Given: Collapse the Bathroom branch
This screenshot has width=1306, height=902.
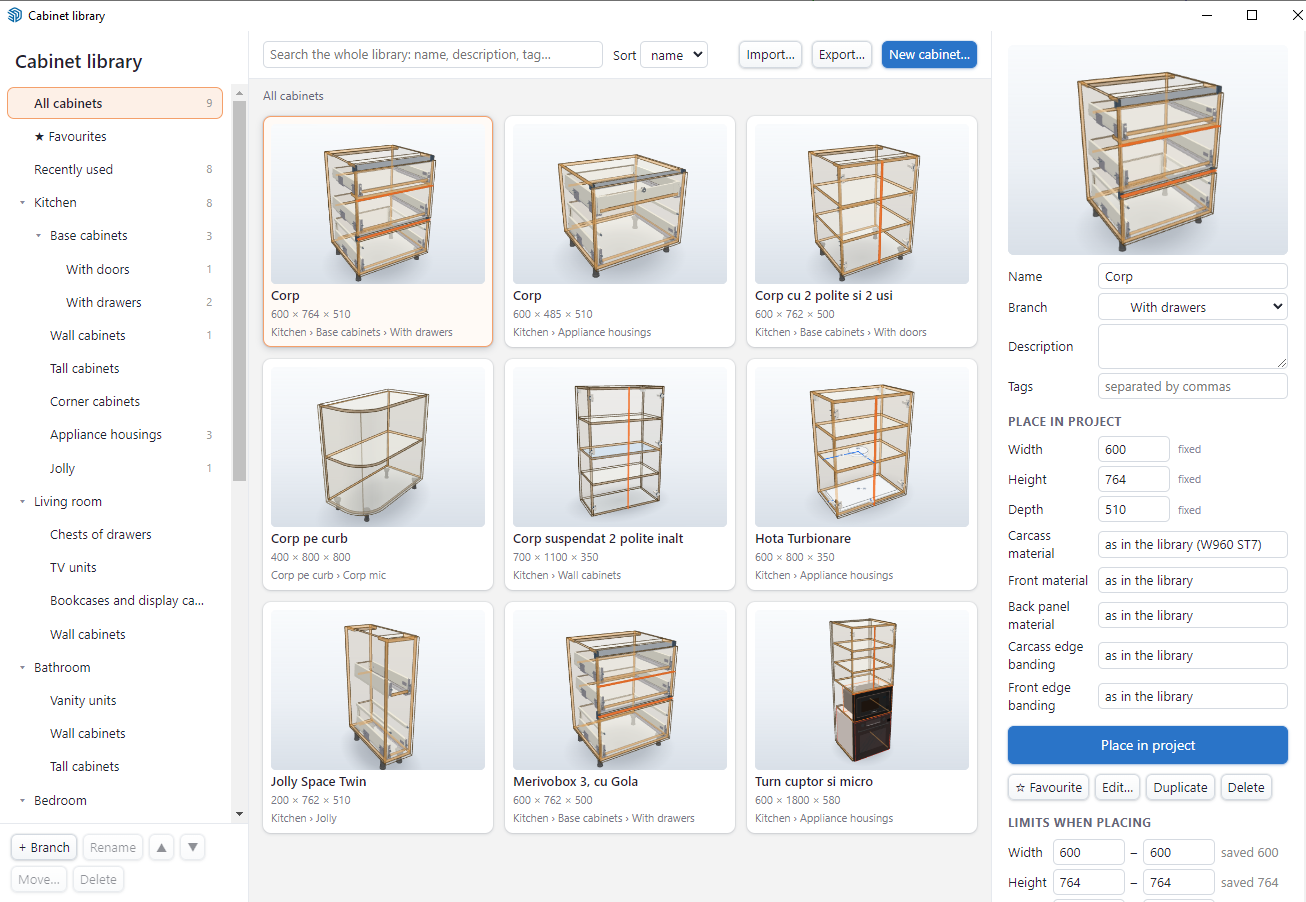Looking at the screenshot, I should point(22,668).
